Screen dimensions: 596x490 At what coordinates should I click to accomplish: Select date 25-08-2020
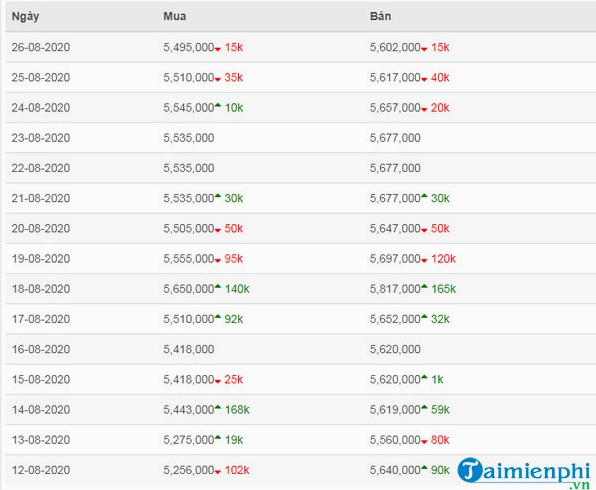pyautogui.click(x=41, y=78)
